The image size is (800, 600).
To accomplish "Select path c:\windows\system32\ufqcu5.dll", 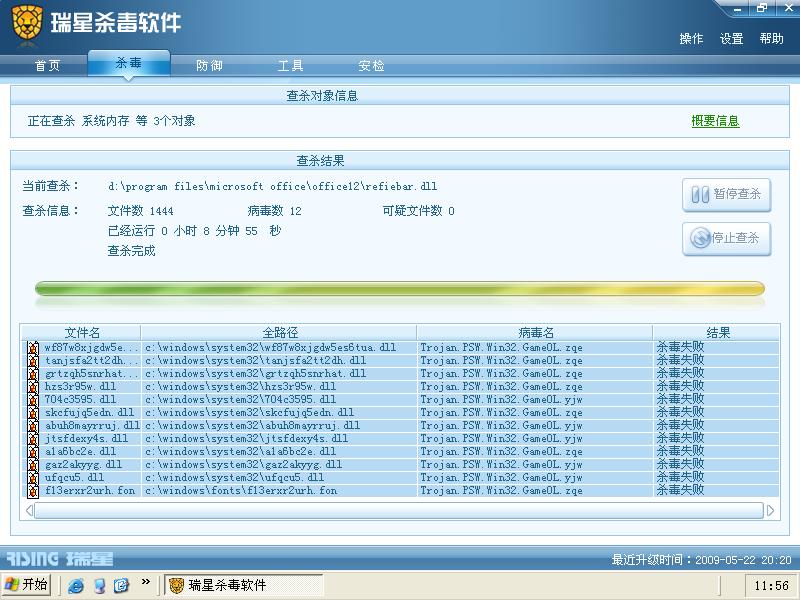I will (x=234, y=478).
